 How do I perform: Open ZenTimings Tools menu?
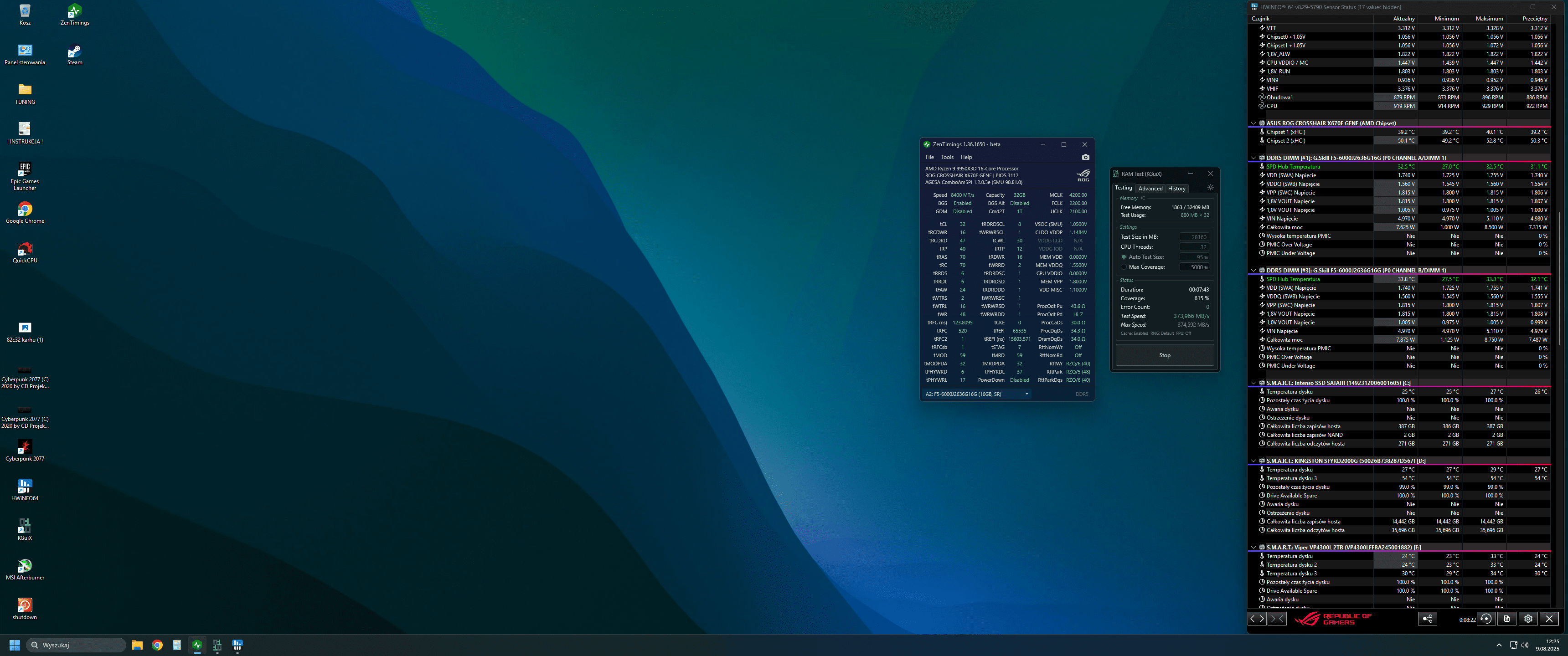[x=947, y=157]
